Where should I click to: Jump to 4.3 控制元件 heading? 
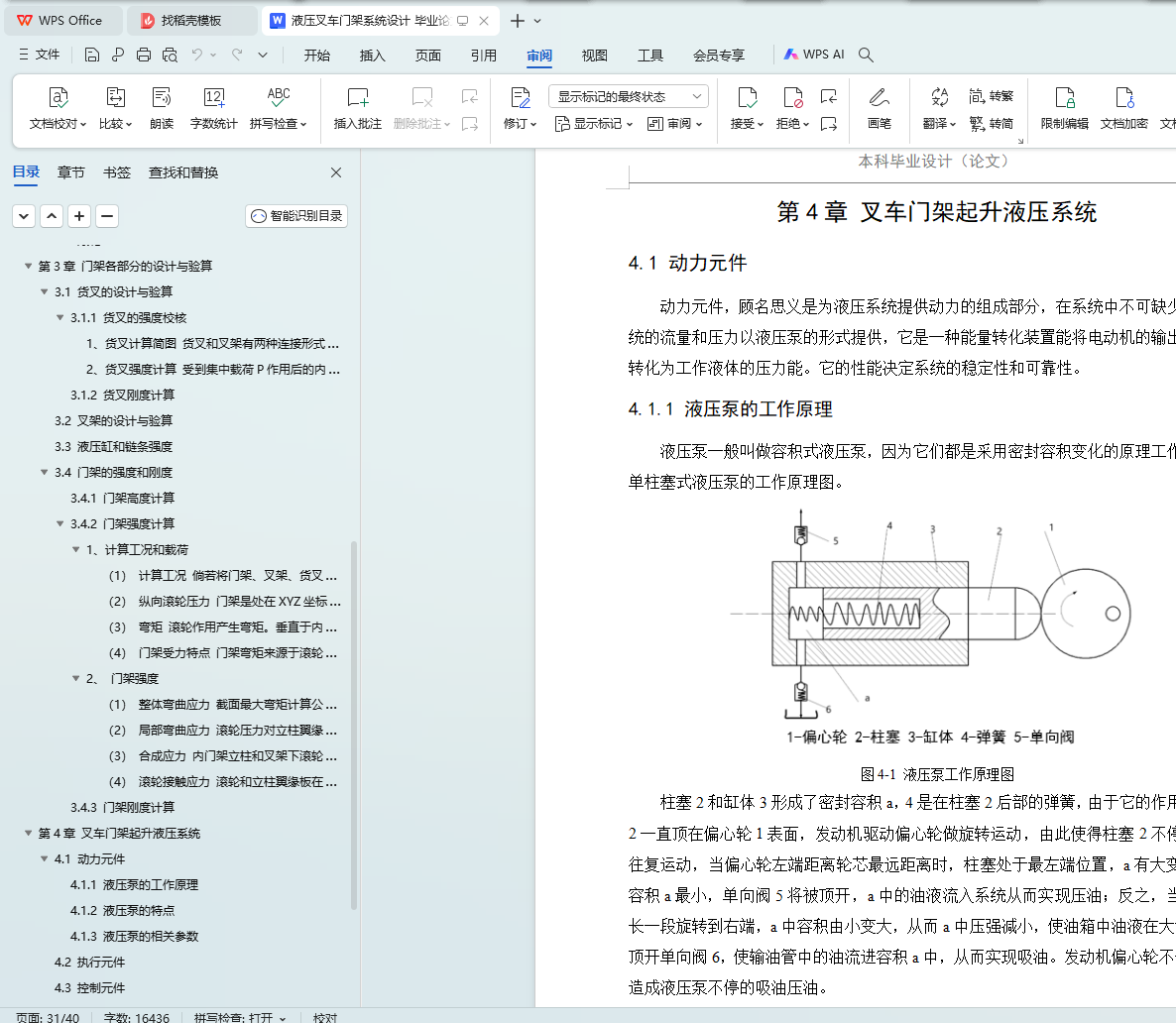89,987
